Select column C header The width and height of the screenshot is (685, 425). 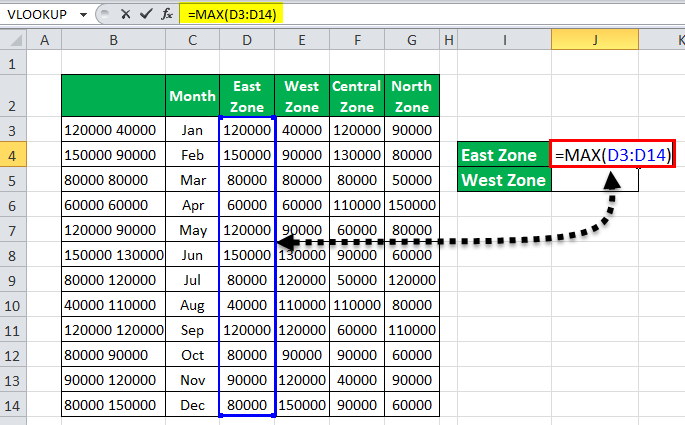(192, 40)
